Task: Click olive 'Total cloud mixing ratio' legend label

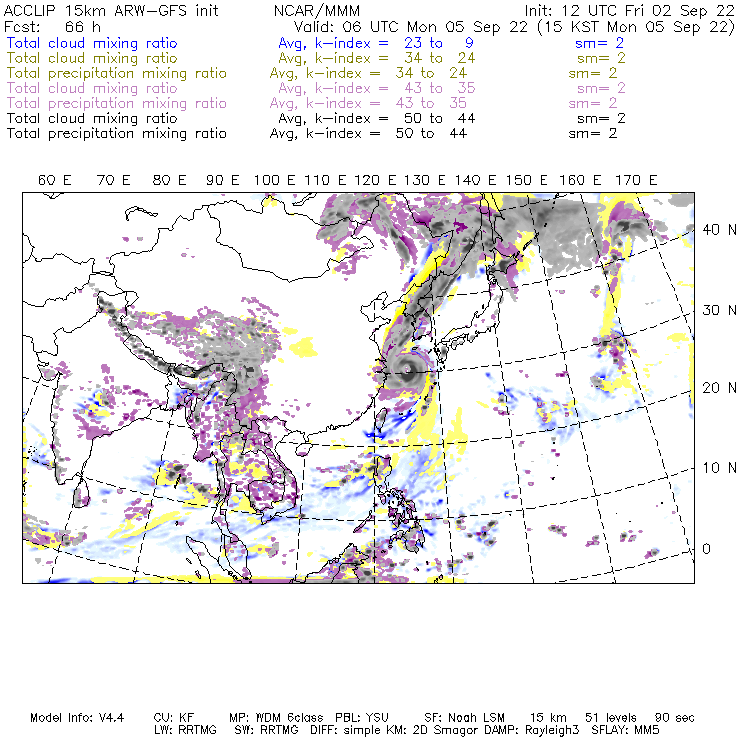Action: pos(92,59)
